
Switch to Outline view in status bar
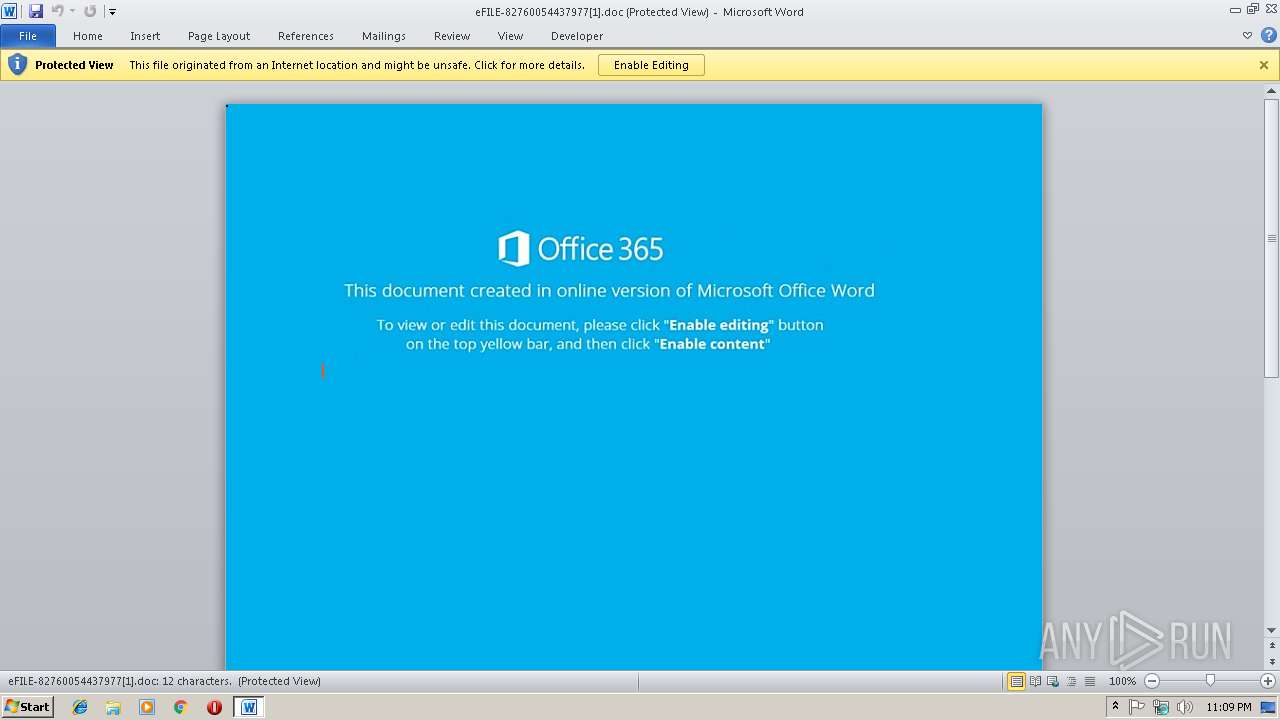point(1071,681)
